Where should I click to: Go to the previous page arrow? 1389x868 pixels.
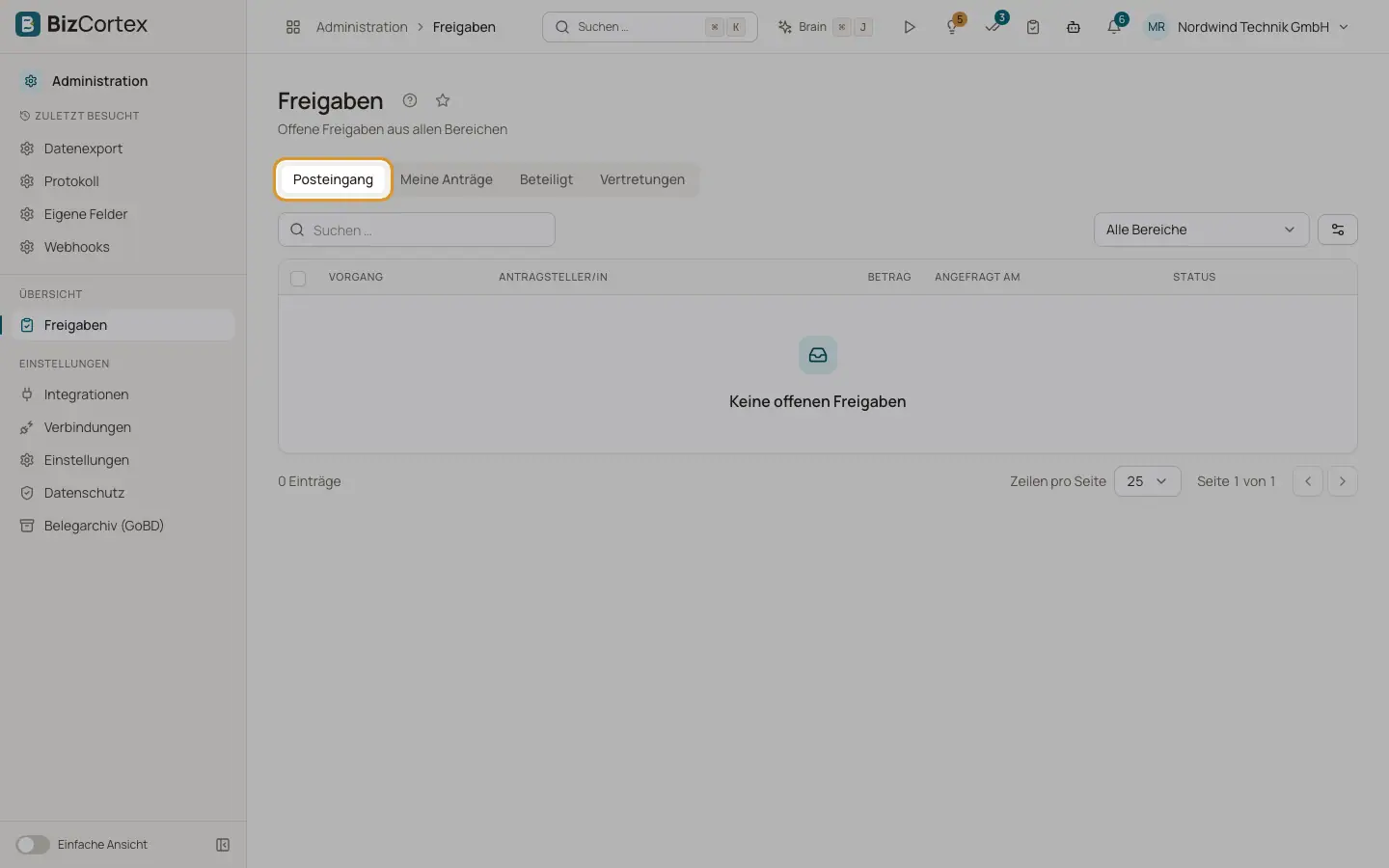(x=1308, y=481)
